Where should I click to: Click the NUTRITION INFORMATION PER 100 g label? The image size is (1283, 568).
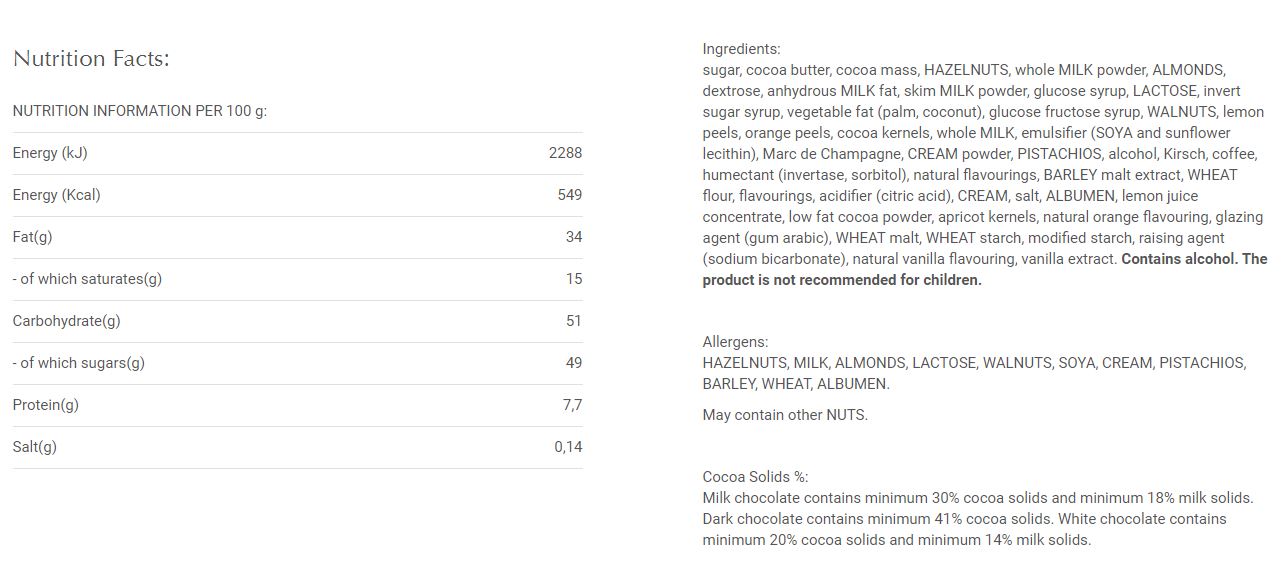(140, 111)
